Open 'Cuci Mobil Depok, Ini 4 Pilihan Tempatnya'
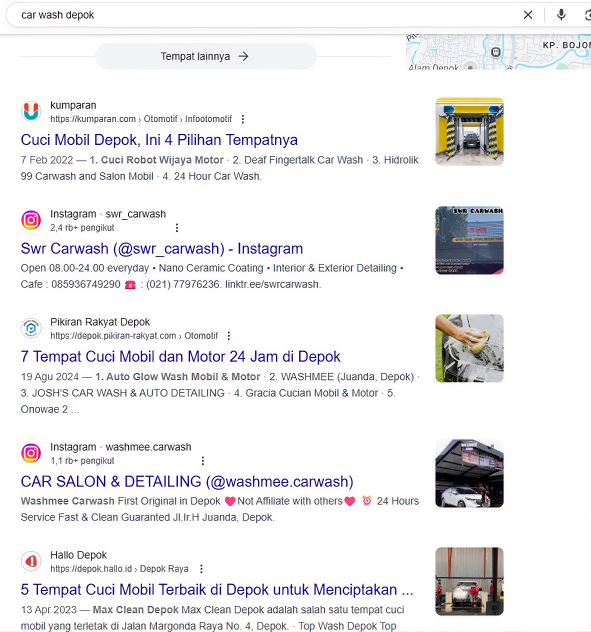This screenshot has height=632, width=591. (x=159, y=140)
